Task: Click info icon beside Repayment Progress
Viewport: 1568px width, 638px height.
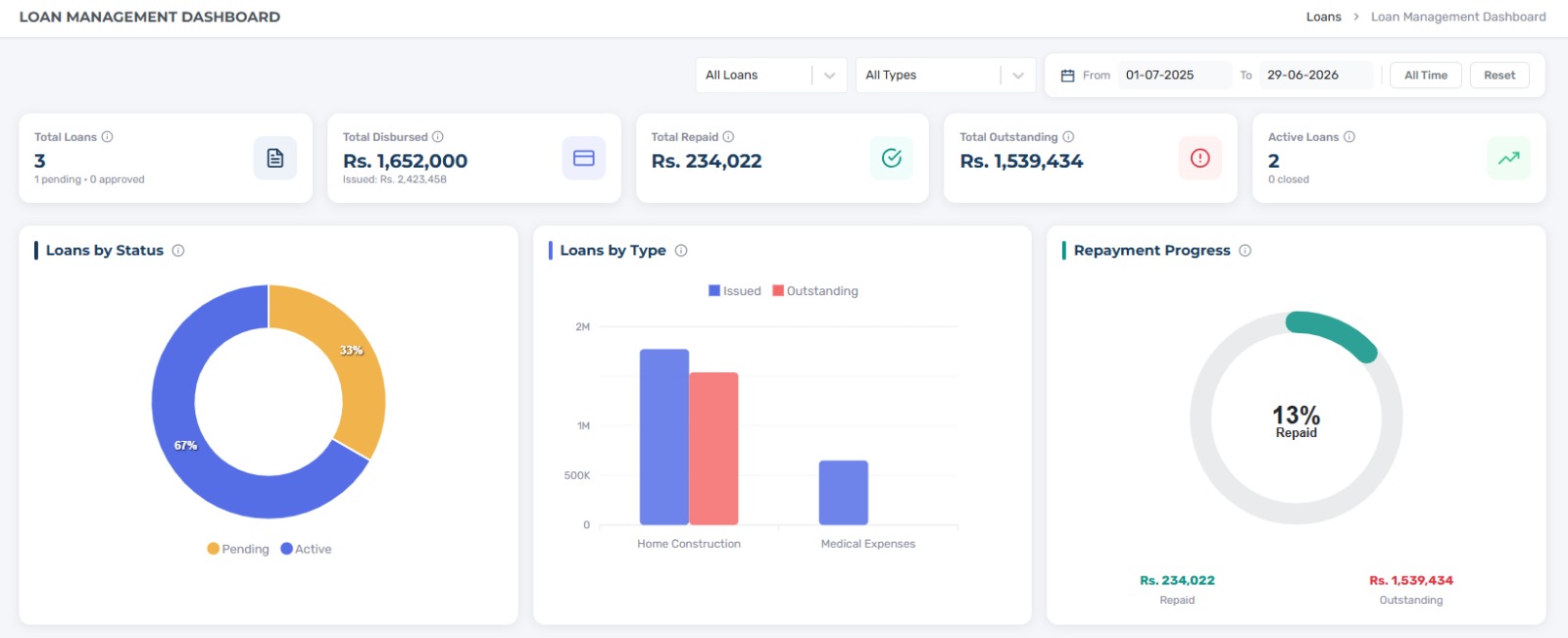Action: click(x=1245, y=251)
